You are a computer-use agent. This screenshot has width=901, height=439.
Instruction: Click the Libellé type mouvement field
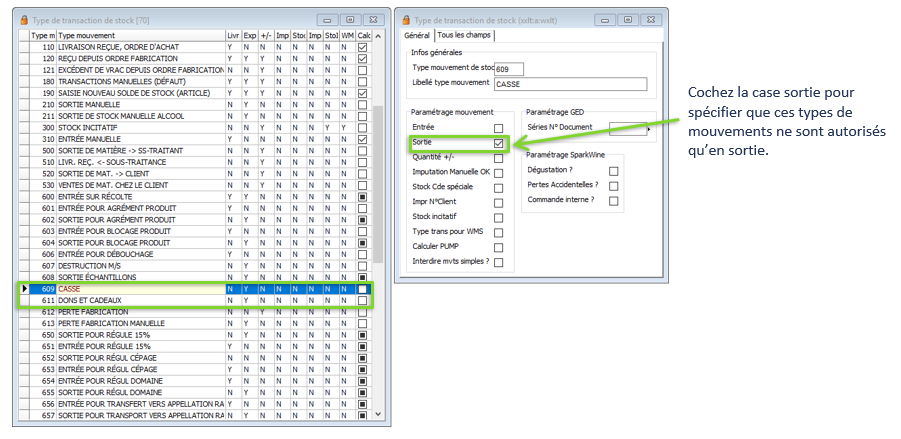click(578, 84)
